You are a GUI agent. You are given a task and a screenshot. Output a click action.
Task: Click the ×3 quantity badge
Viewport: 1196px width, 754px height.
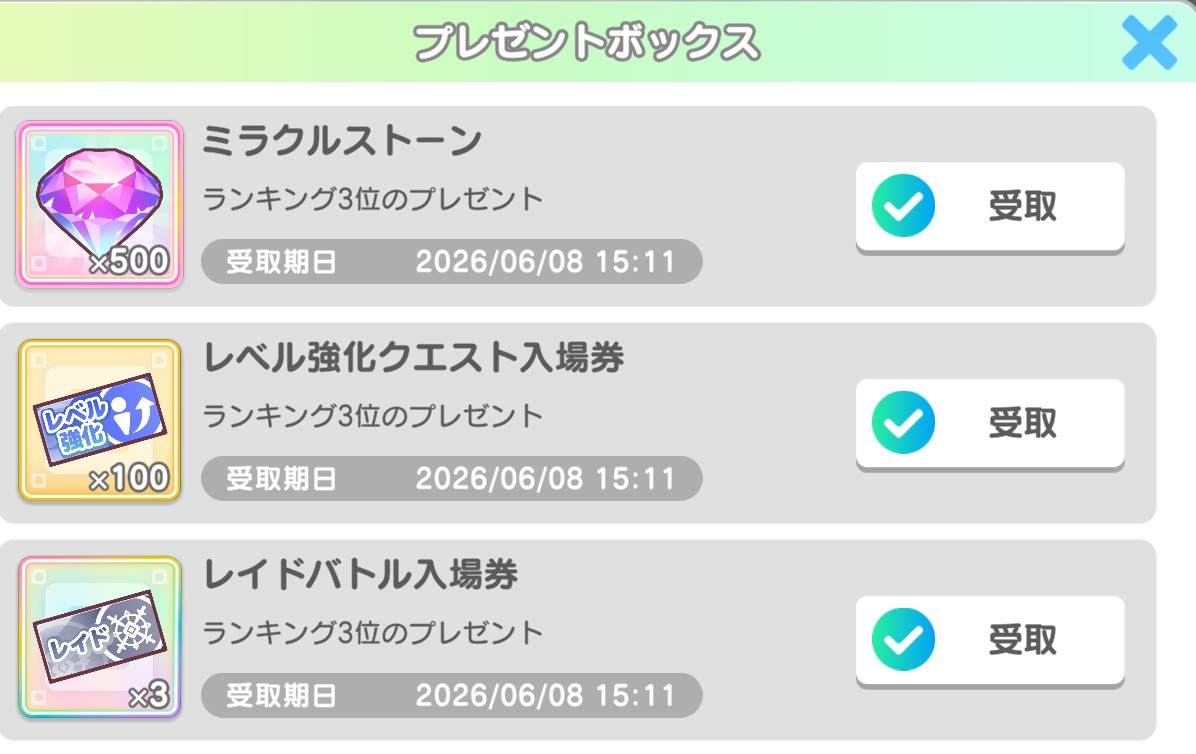(x=149, y=697)
